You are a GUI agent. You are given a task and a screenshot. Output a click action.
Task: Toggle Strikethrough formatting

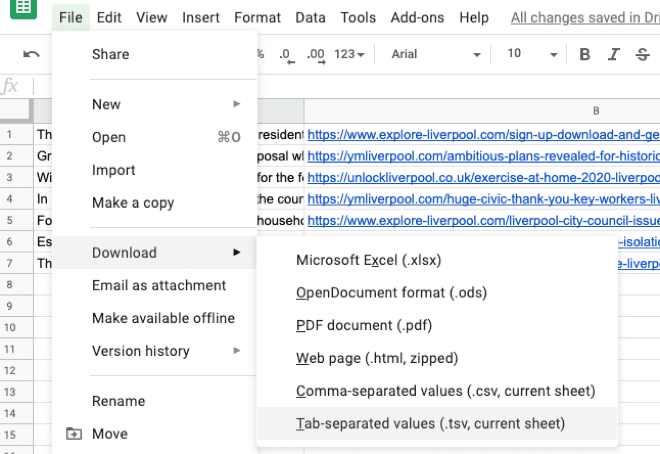(642, 54)
